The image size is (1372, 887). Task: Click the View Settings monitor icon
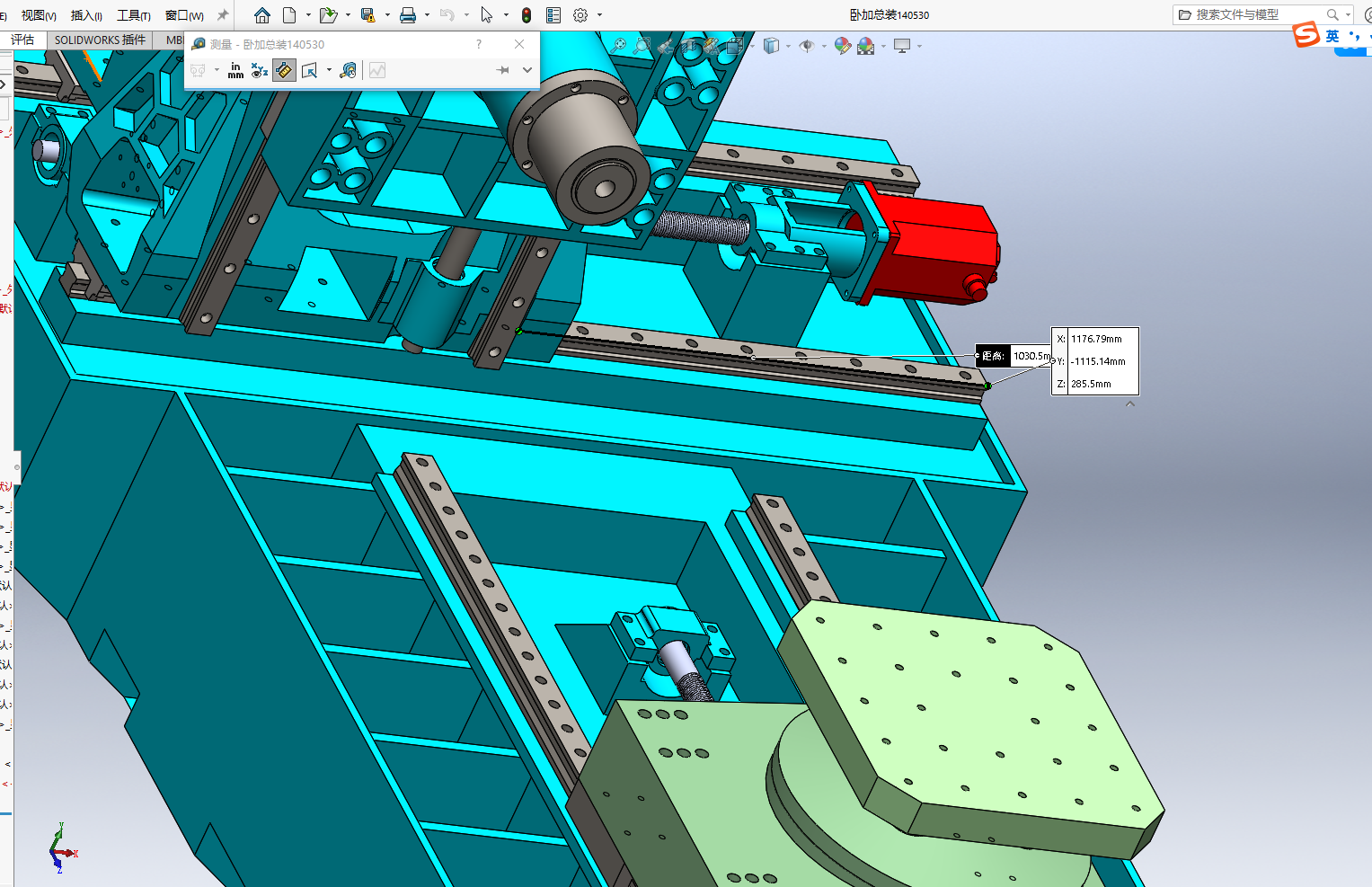[902, 45]
